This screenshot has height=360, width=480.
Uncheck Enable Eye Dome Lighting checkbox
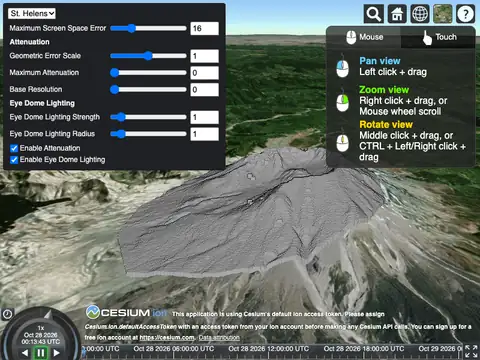coord(14,160)
